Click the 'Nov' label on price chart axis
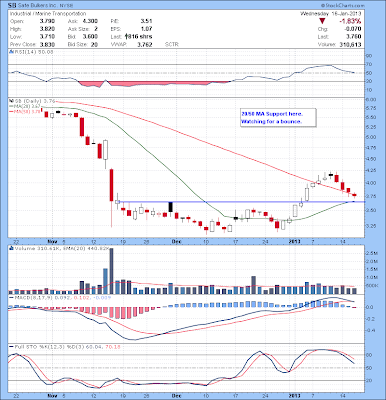 [x=51, y=241]
